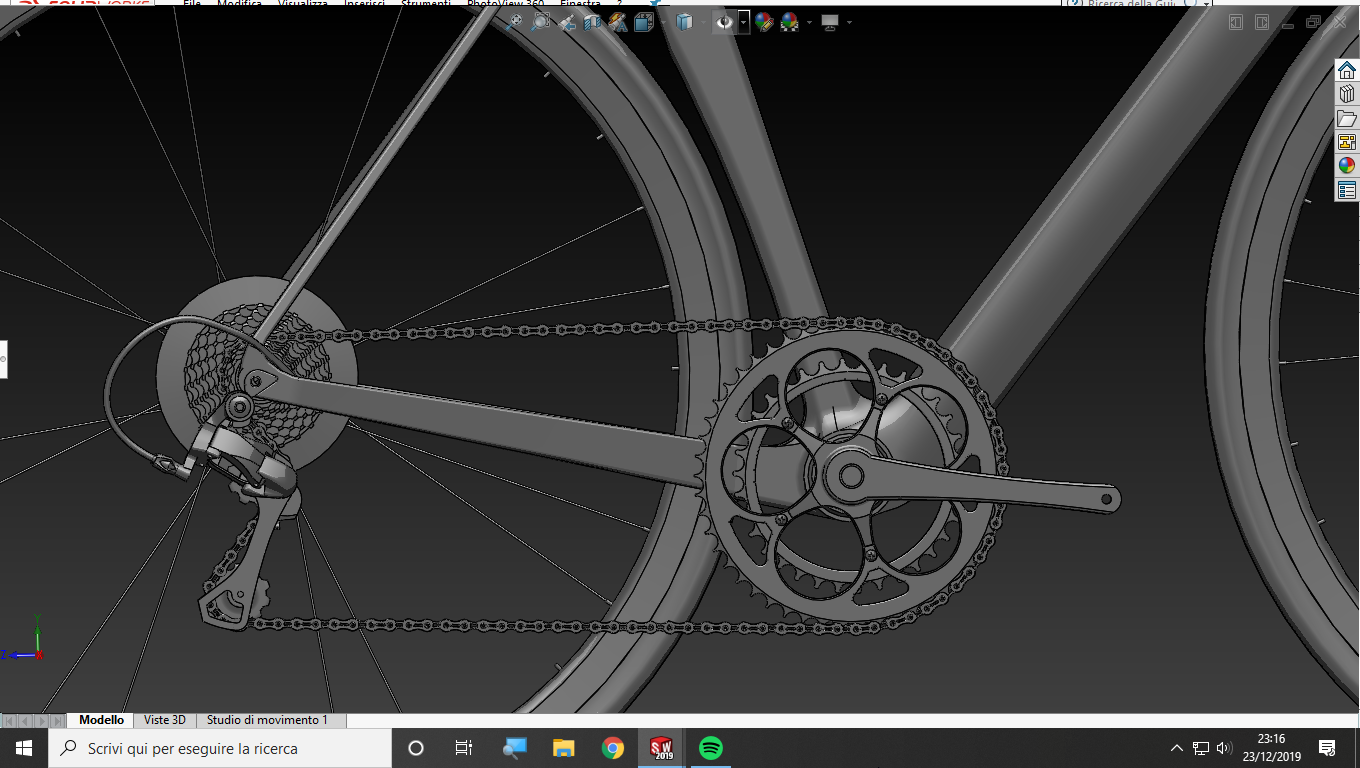This screenshot has height=768, width=1360.
Task: Collapse the left document pane button
Action: [x=1236, y=22]
